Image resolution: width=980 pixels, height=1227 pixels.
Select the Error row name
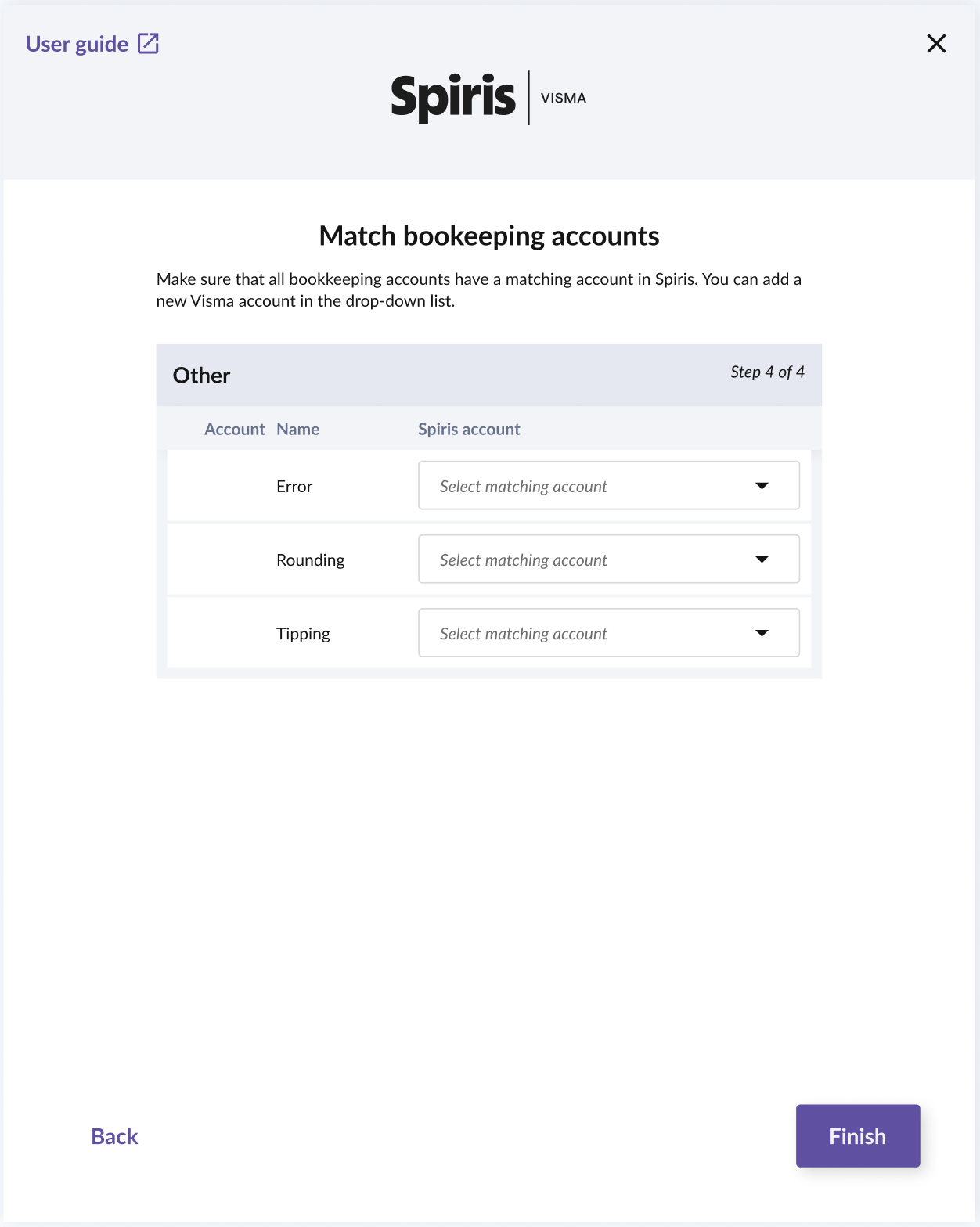point(294,487)
